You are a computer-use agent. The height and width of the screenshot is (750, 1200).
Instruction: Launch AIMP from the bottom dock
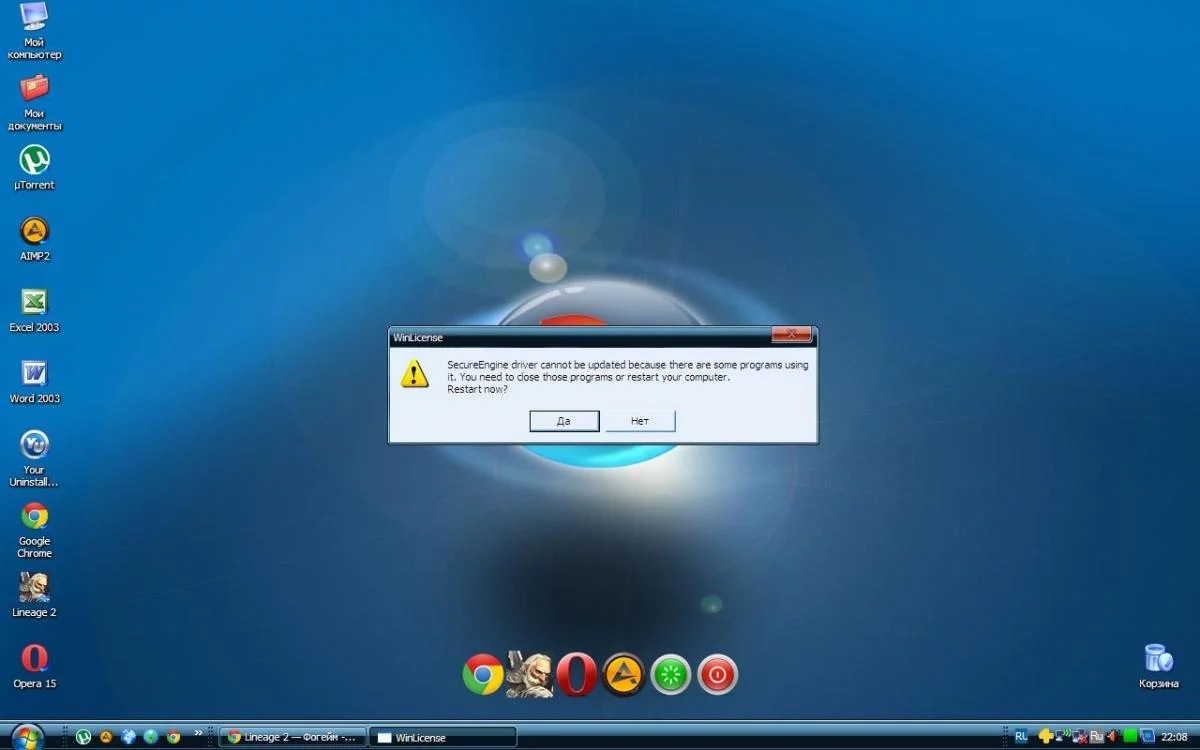click(623, 675)
